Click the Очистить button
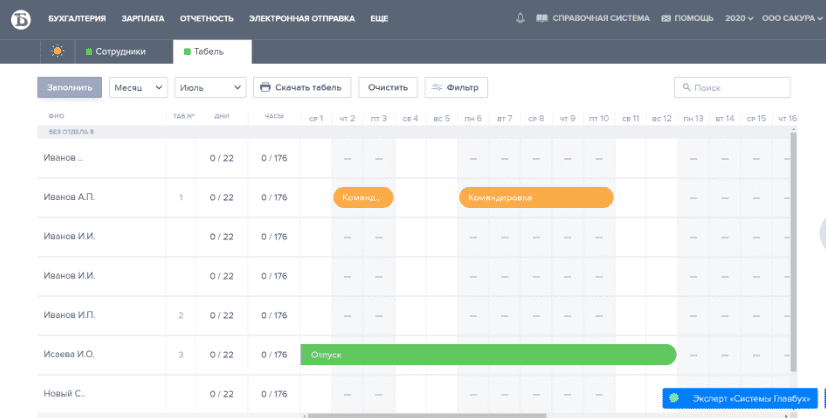Viewport: 826px width, 418px height. (388, 88)
